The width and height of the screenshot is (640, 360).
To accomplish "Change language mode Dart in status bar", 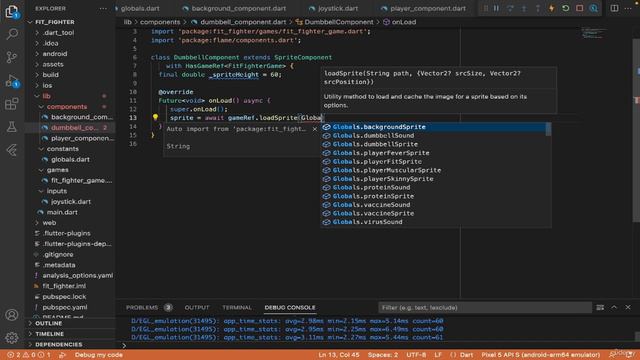I will coord(466,355).
